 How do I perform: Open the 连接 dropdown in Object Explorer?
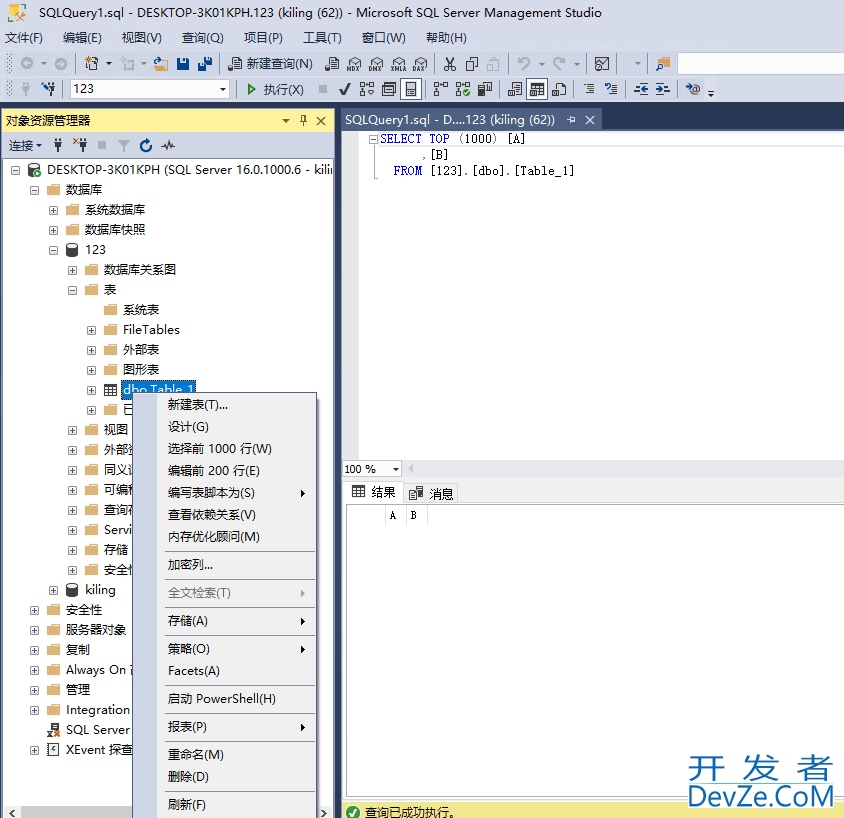25,145
